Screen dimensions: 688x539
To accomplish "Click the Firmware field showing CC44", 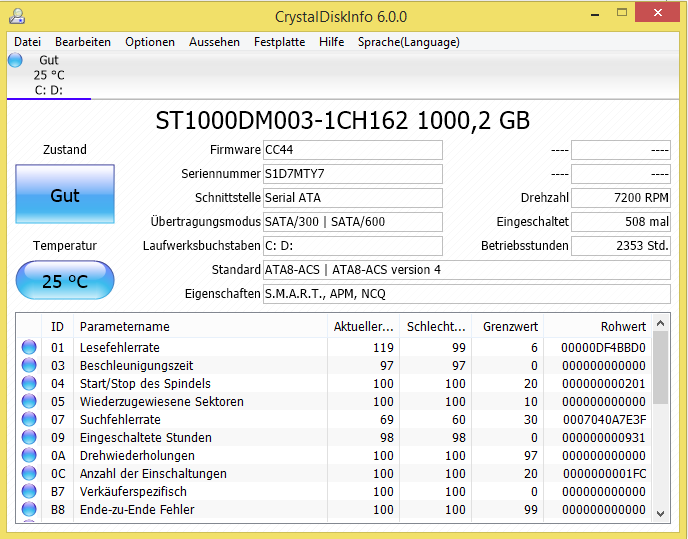I will (353, 150).
